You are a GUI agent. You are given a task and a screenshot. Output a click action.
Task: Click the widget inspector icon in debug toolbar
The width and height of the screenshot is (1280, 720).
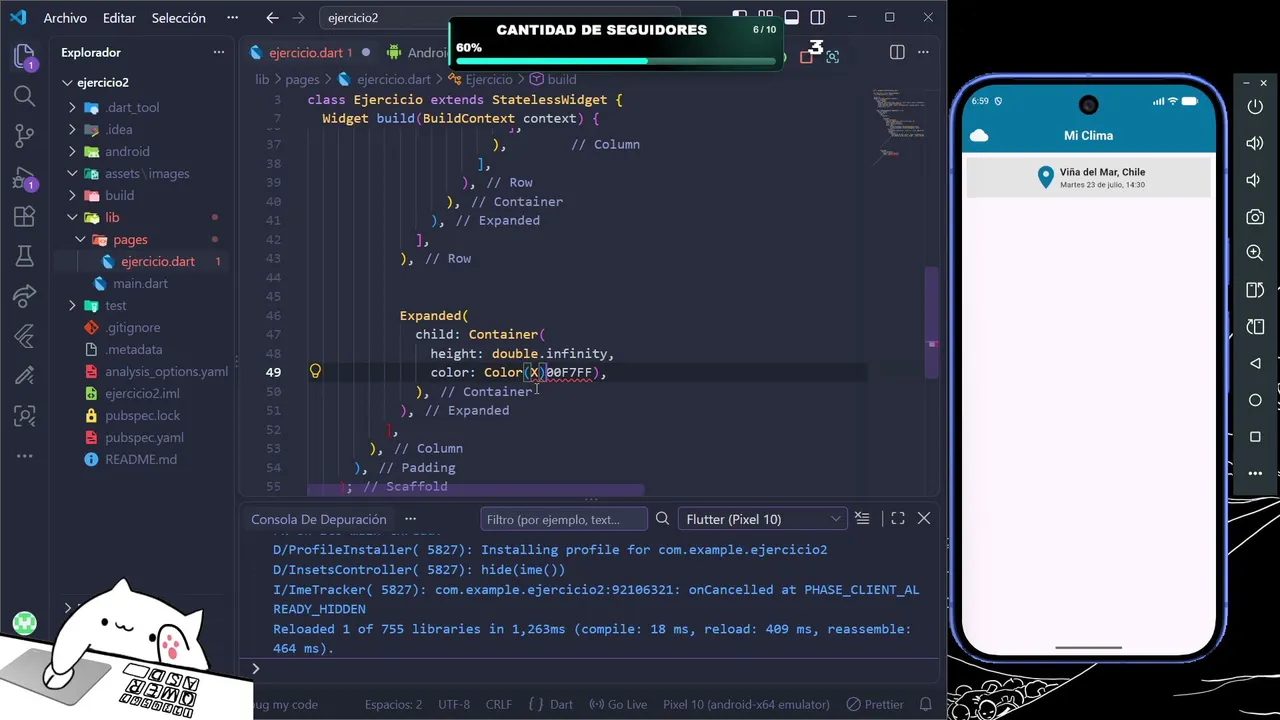pyautogui.click(x=832, y=56)
